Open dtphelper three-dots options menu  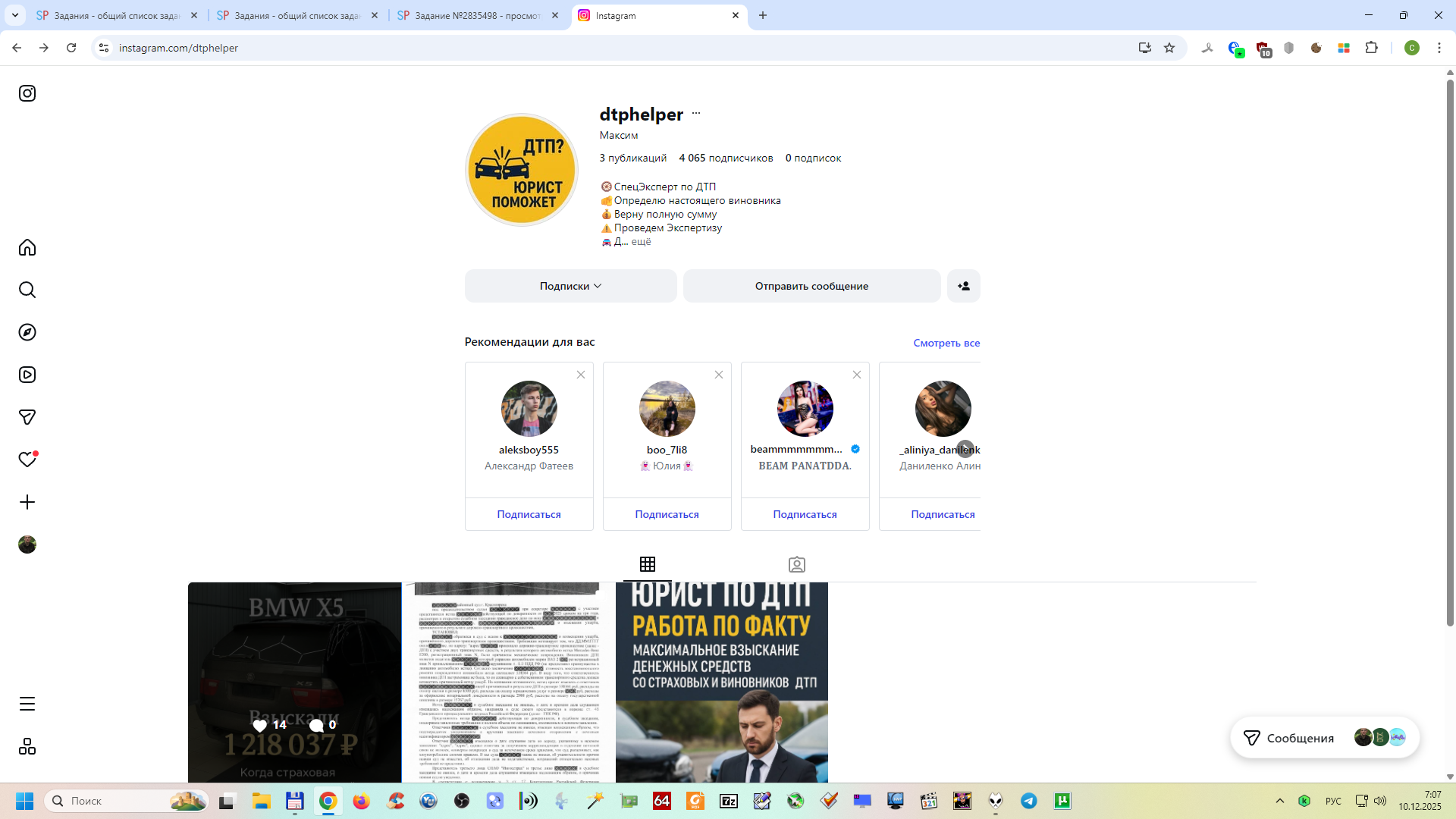(696, 114)
